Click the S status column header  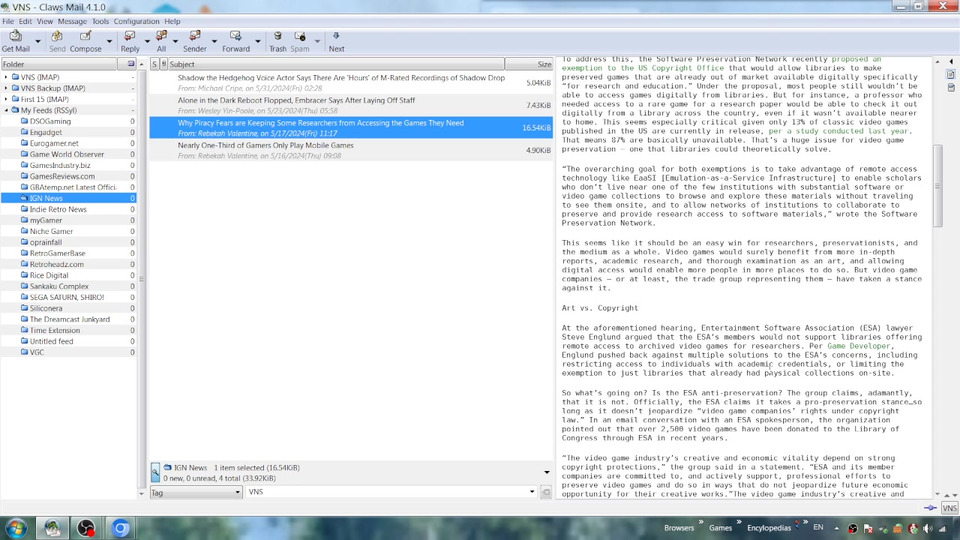point(154,64)
